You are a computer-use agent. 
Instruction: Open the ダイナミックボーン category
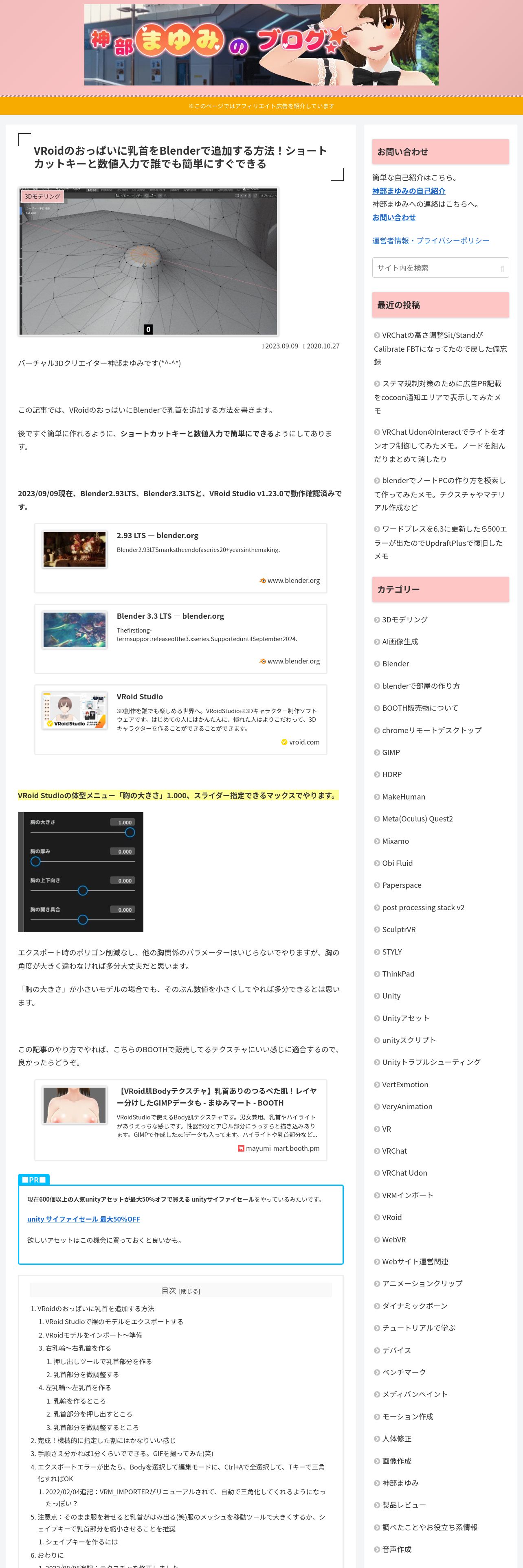[415, 1306]
